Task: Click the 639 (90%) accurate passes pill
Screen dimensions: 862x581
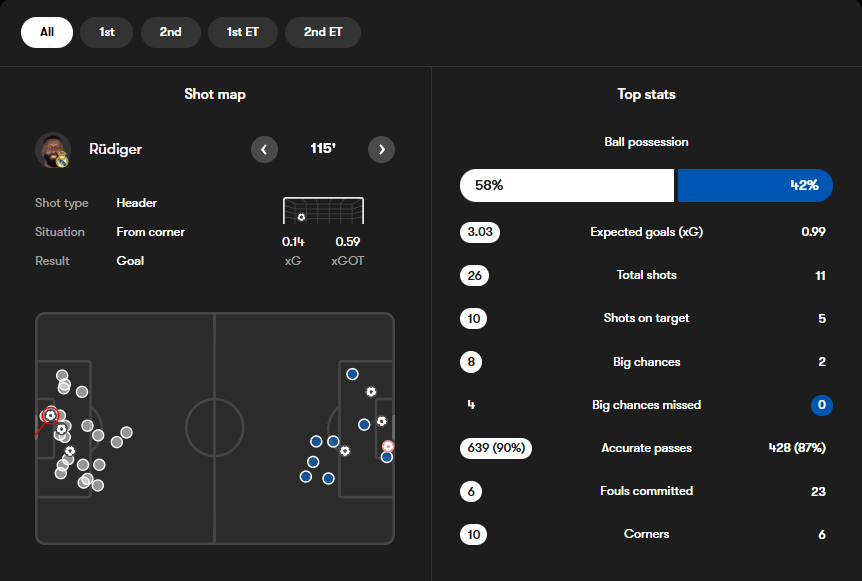Action: point(496,448)
